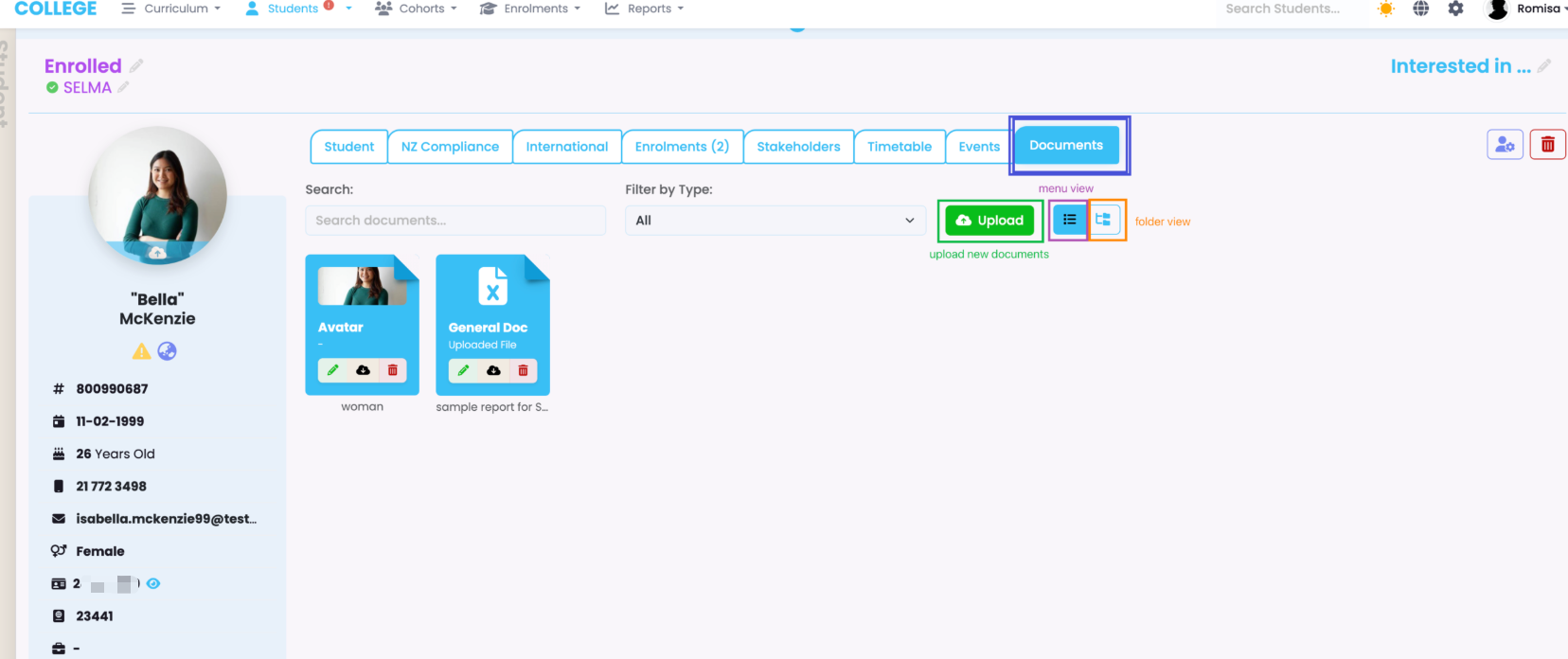Viewport: 1568px width, 659px height.
Task: Delete the Avatar document with trash icon
Action: [393, 370]
